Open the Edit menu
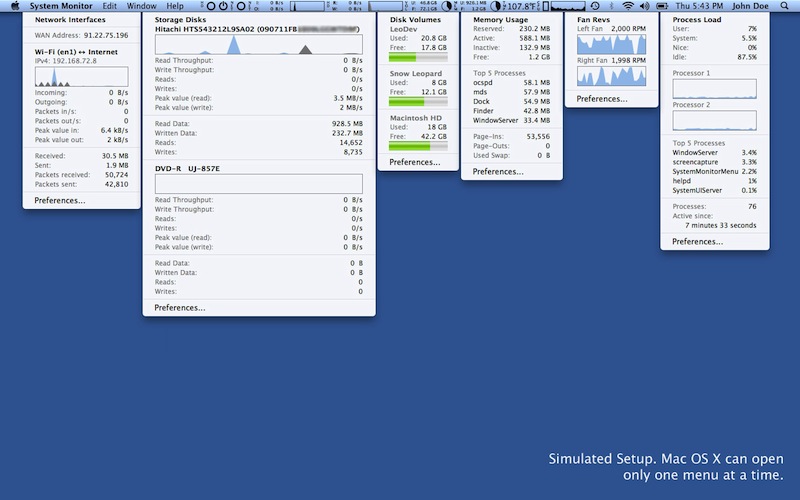 (109, 6)
